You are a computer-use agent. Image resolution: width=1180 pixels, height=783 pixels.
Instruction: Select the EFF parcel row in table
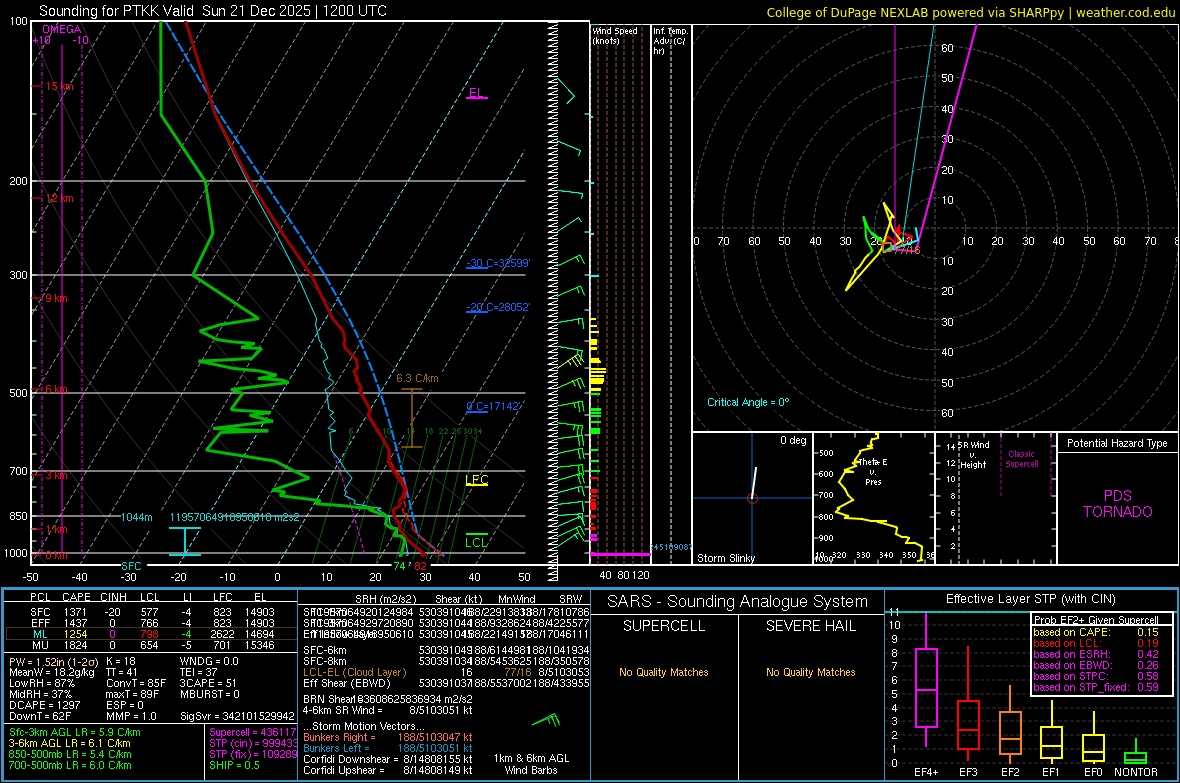pos(151,623)
